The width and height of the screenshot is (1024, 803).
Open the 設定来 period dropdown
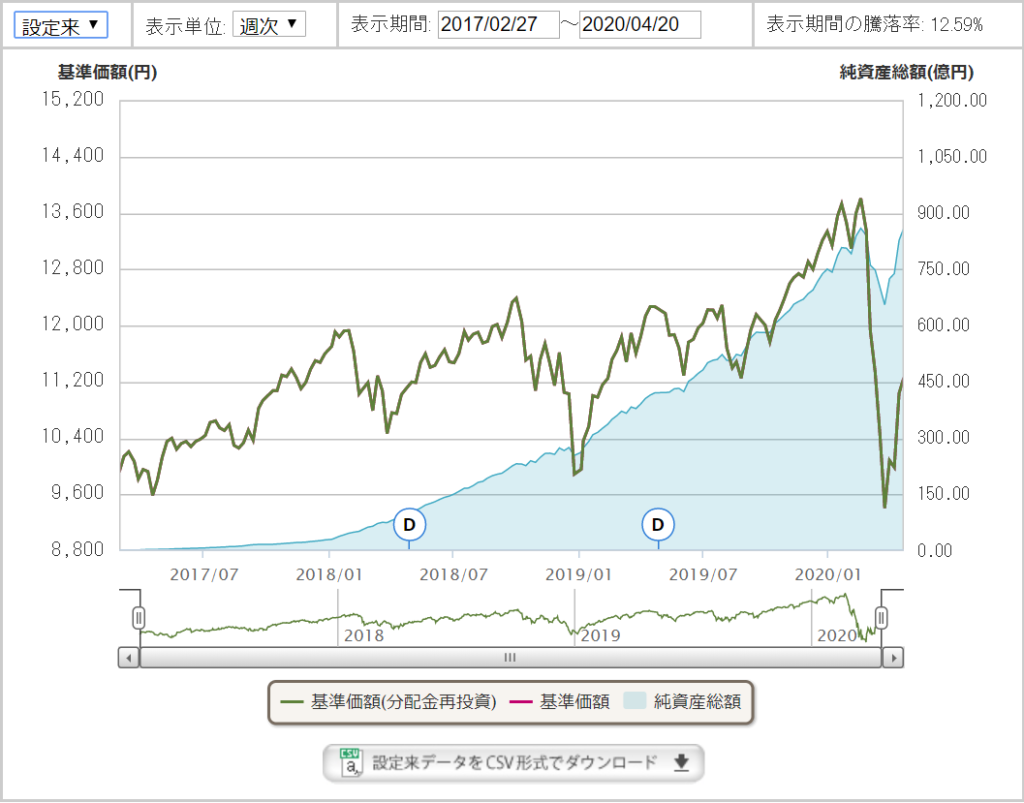click(x=61, y=25)
